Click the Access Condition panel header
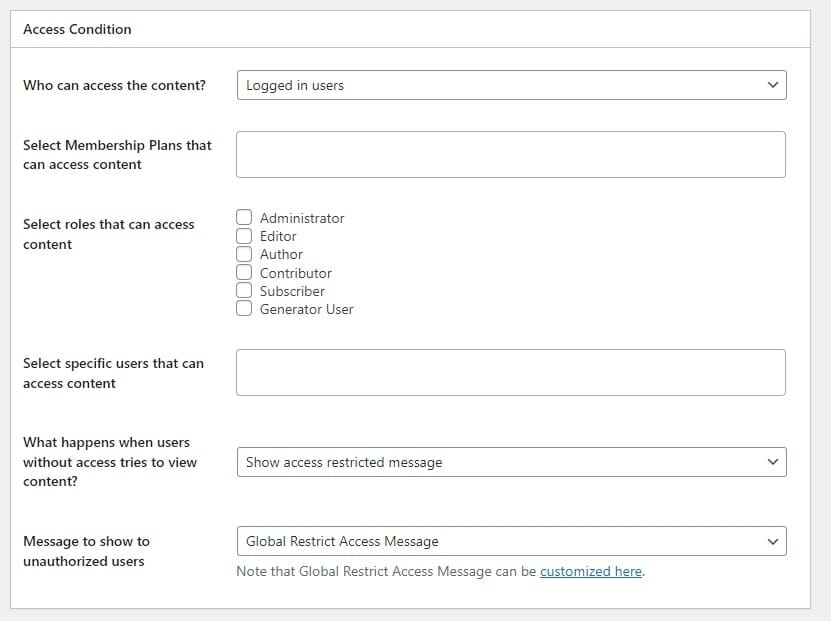This screenshot has width=831, height=621. click(410, 29)
